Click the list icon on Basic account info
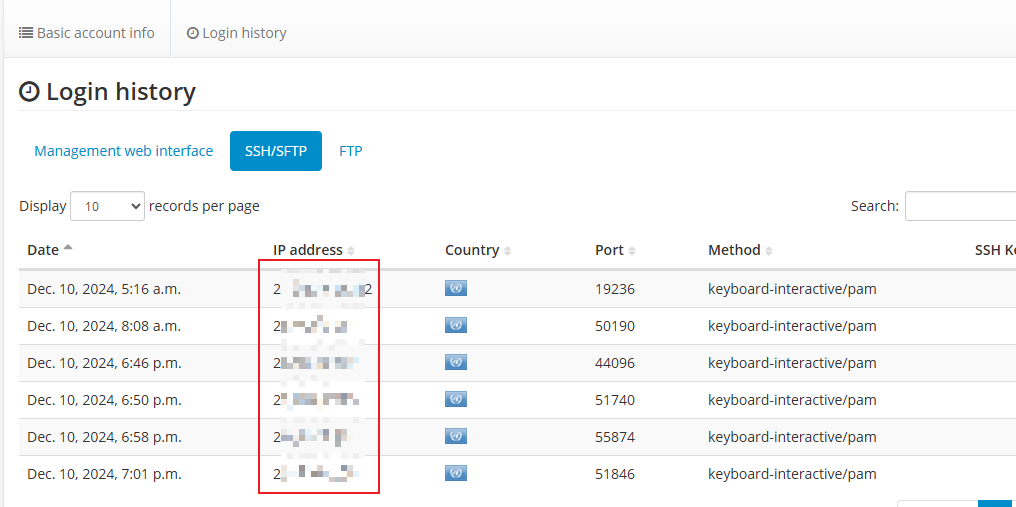Image resolution: width=1016 pixels, height=507 pixels. [x=26, y=33]
